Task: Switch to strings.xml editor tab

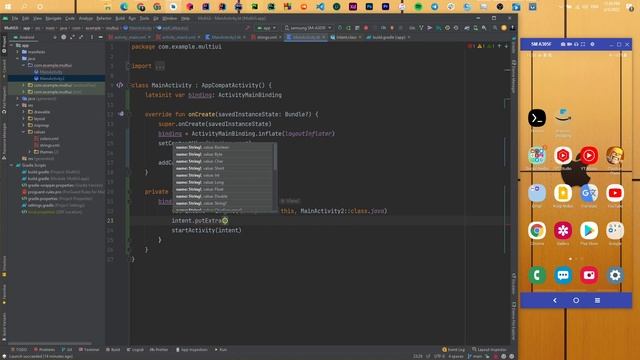Action: point(266,37)
